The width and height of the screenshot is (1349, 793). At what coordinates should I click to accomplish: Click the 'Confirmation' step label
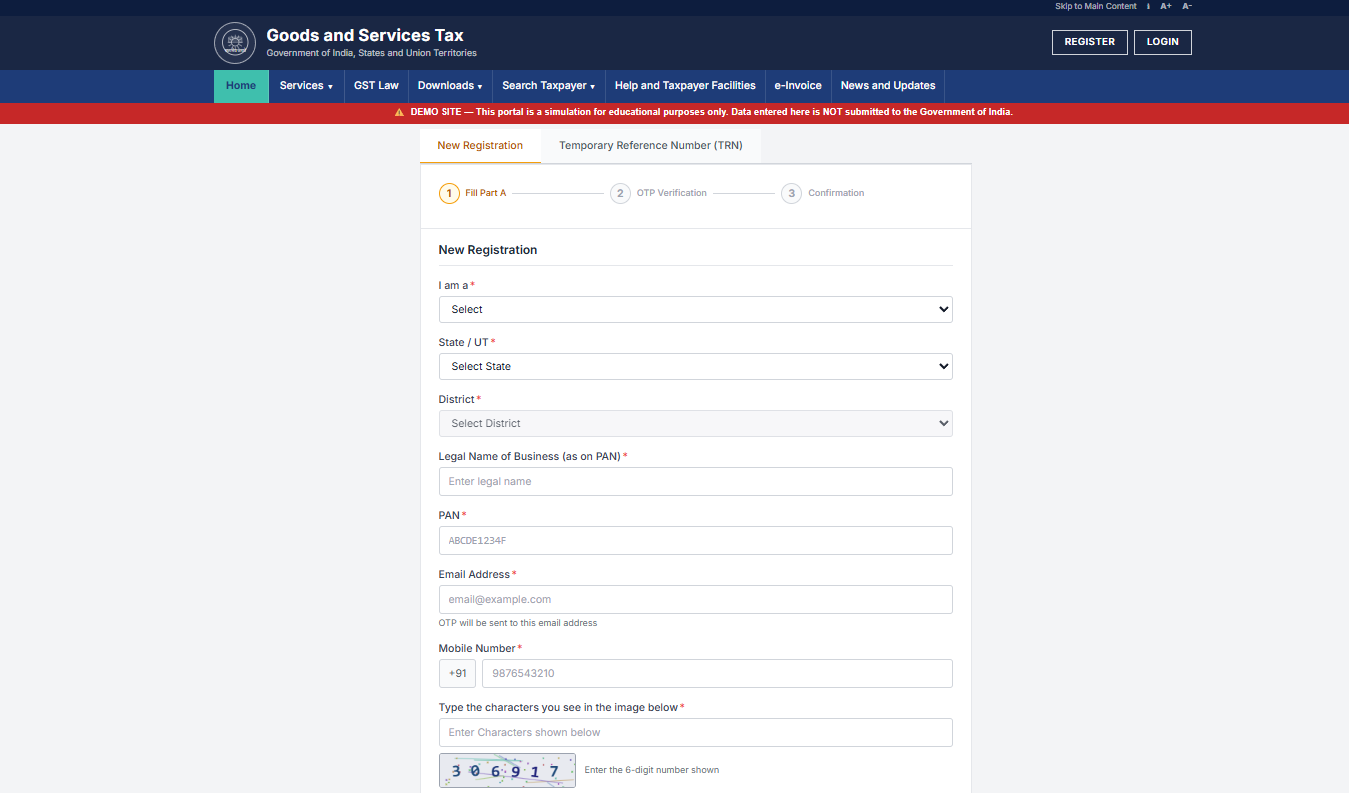click(836, 193)
